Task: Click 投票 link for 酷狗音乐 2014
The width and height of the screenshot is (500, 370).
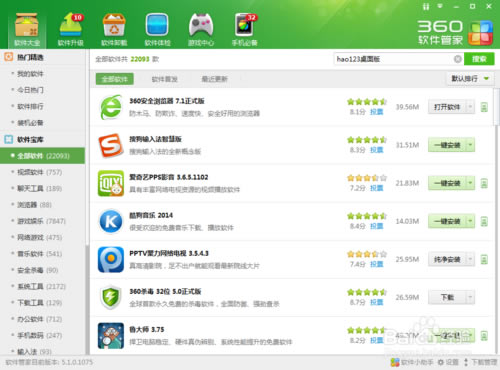Action: pyautogui.click(x=377, y=226)
